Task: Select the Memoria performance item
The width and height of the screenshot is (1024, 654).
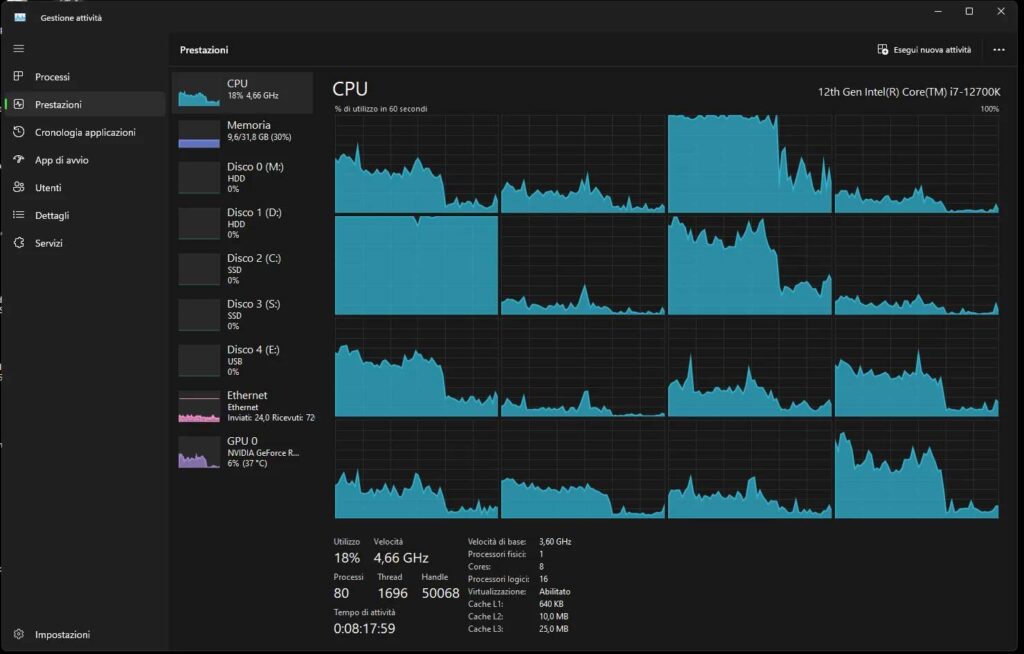Action: (242, 133)
